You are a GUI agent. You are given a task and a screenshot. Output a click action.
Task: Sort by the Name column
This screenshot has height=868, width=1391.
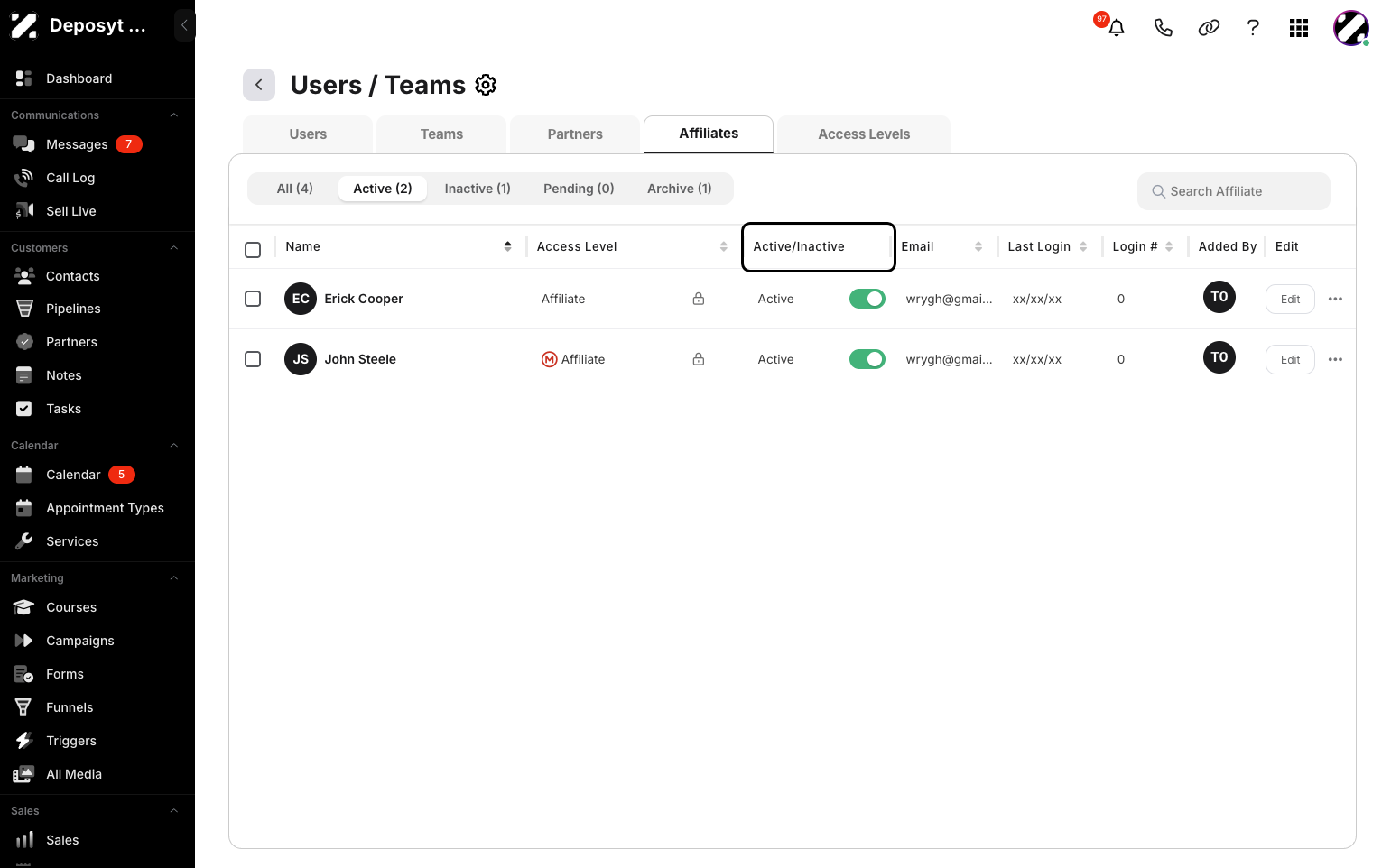click(508, 246)
